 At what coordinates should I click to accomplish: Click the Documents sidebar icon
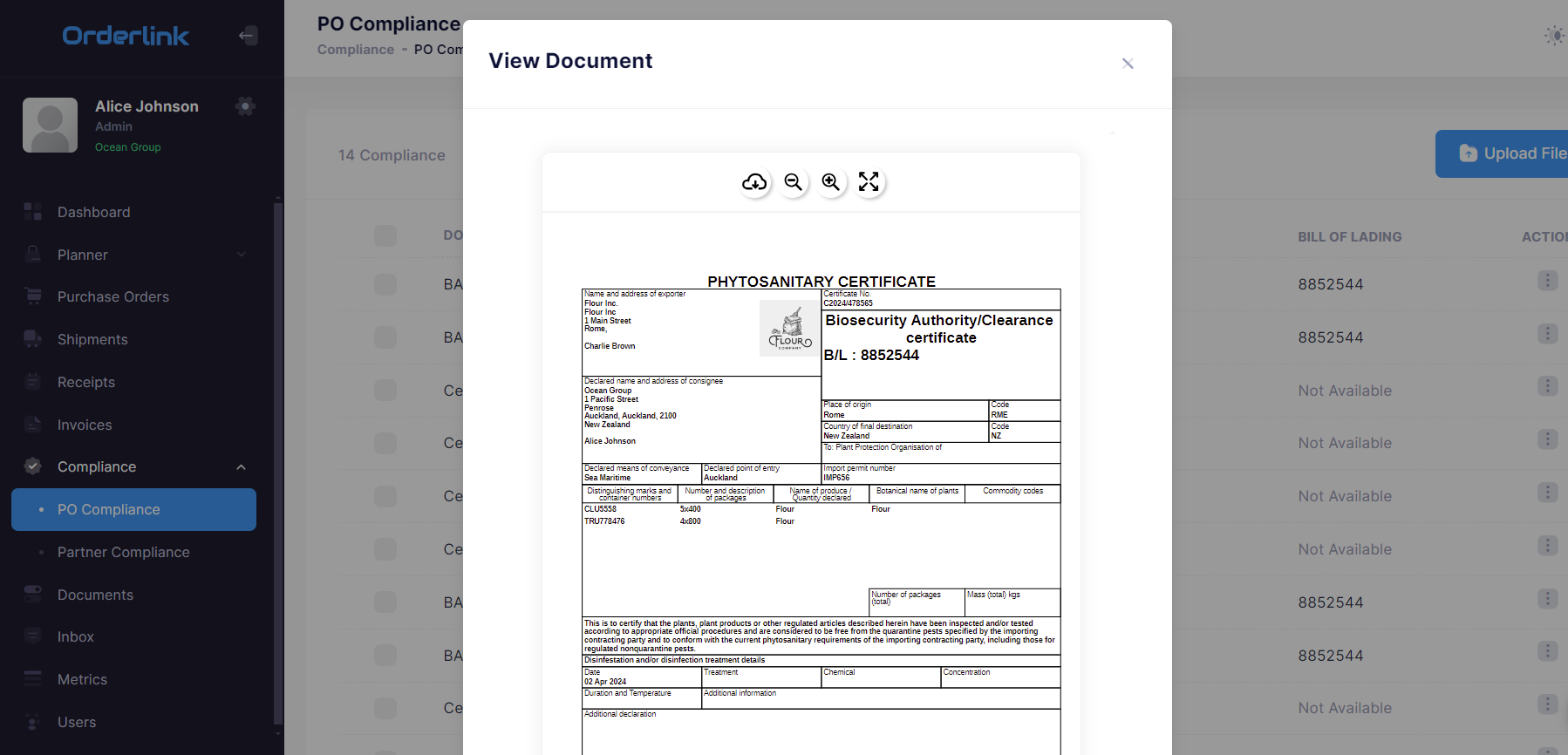click(33, 594)
